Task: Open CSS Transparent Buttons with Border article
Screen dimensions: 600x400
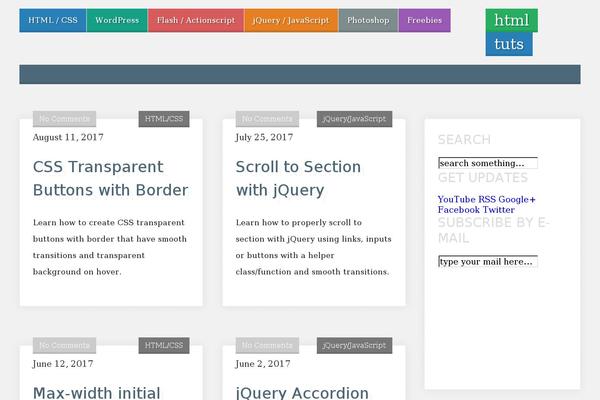Action: coord(111,178)
